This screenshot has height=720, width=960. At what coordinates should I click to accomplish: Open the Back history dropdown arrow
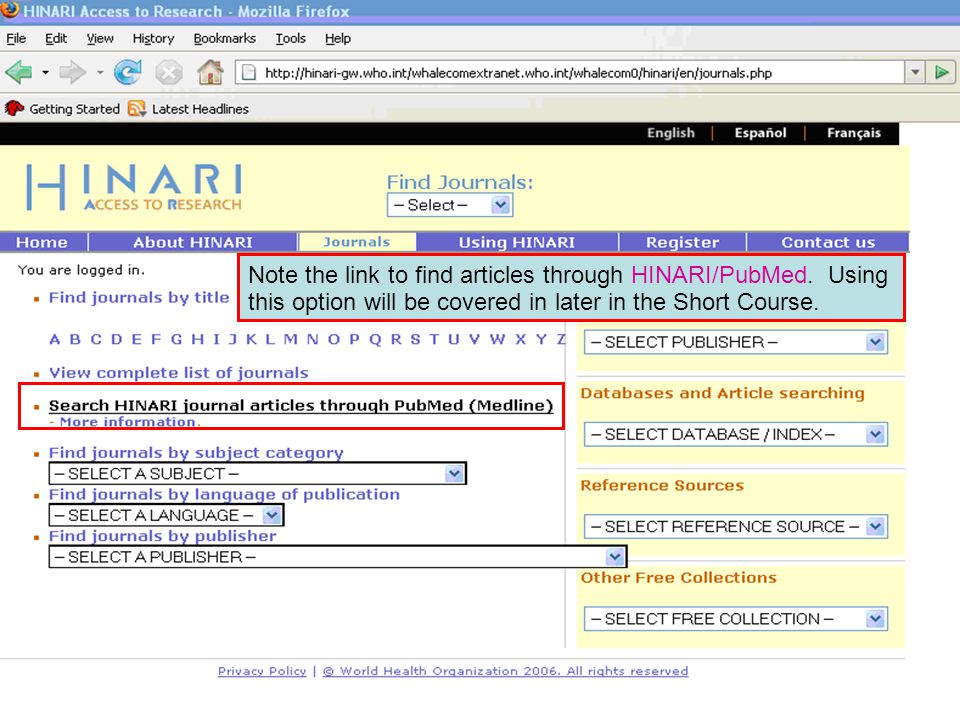(x=45, y=73)
